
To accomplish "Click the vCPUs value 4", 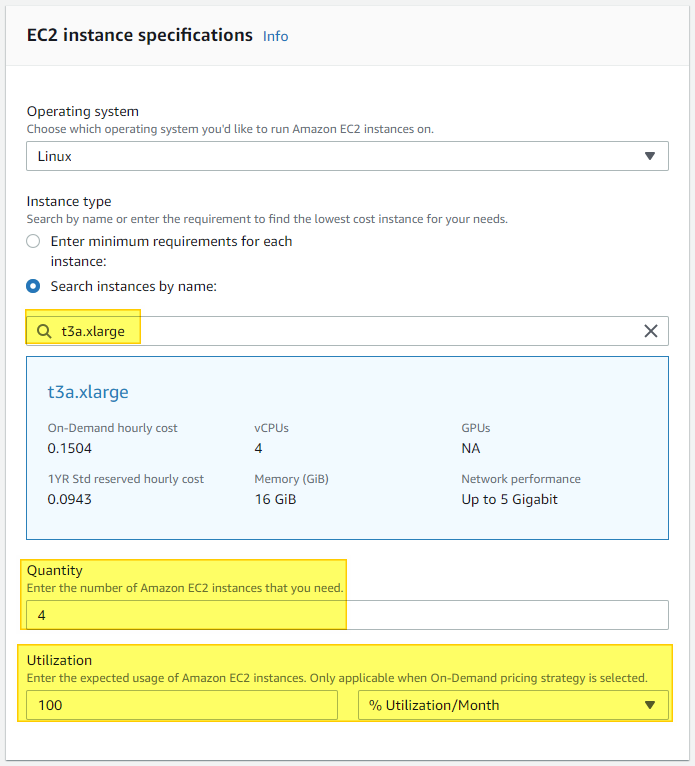I will point(258,448).
